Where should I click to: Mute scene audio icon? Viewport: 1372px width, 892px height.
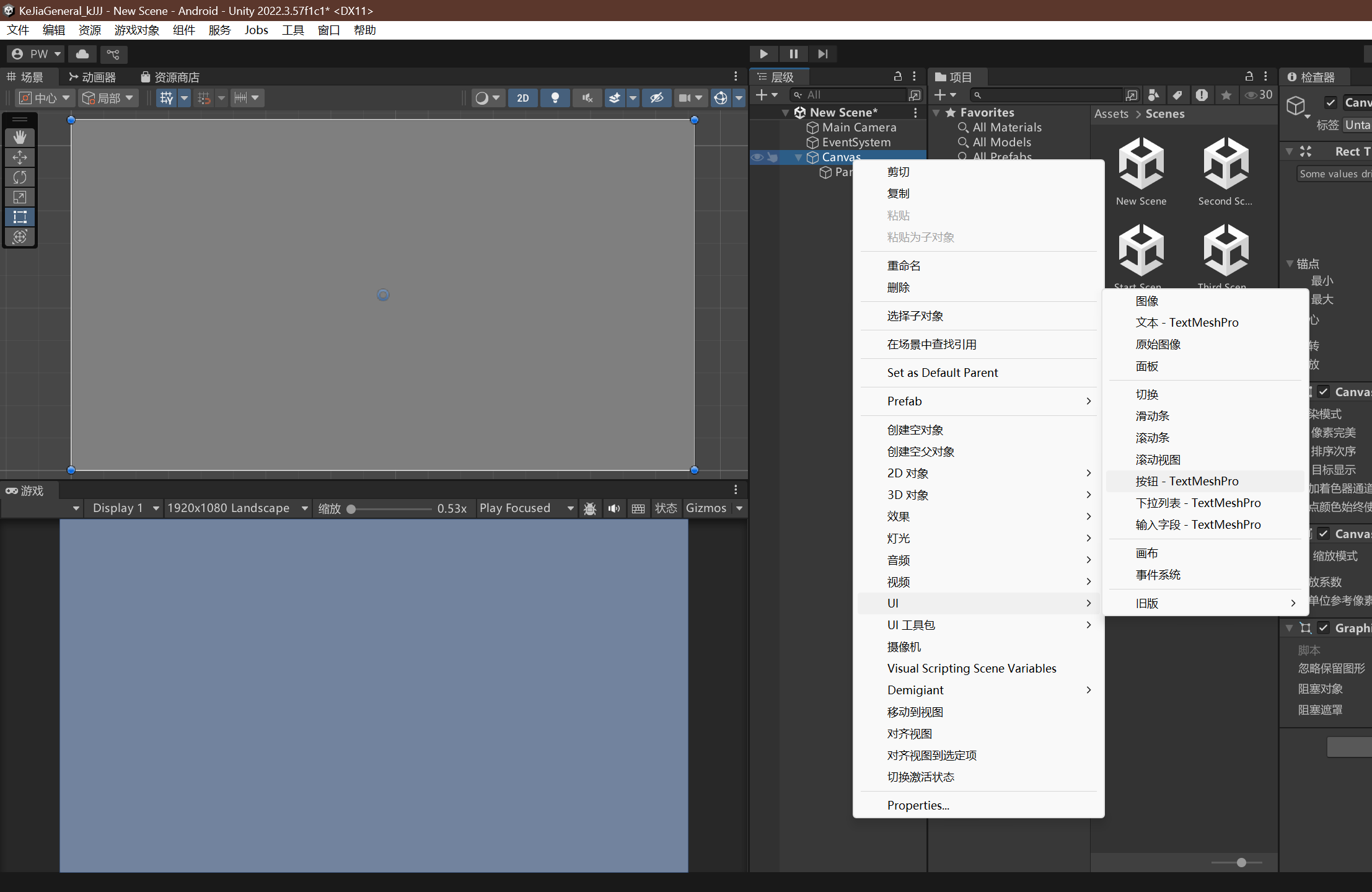pyautogui.click(x=587, y=98)
